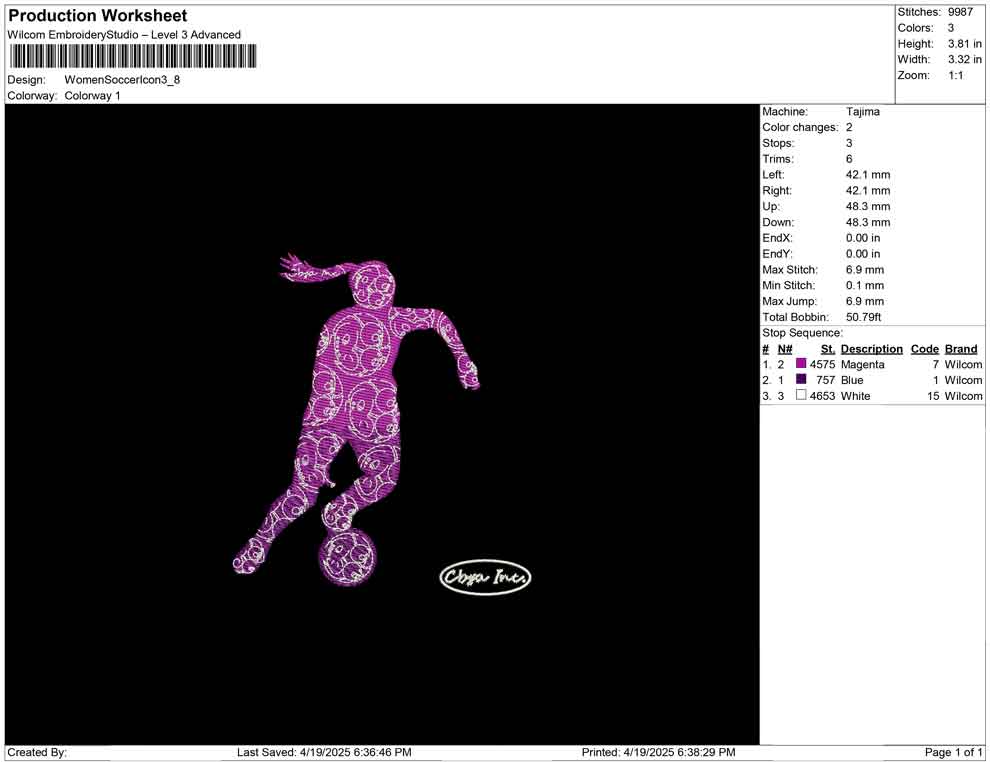Click the Machine value 'Tajima'
Image resolution: width=990 pixels, height=762 pixels.
click(862, 112)
